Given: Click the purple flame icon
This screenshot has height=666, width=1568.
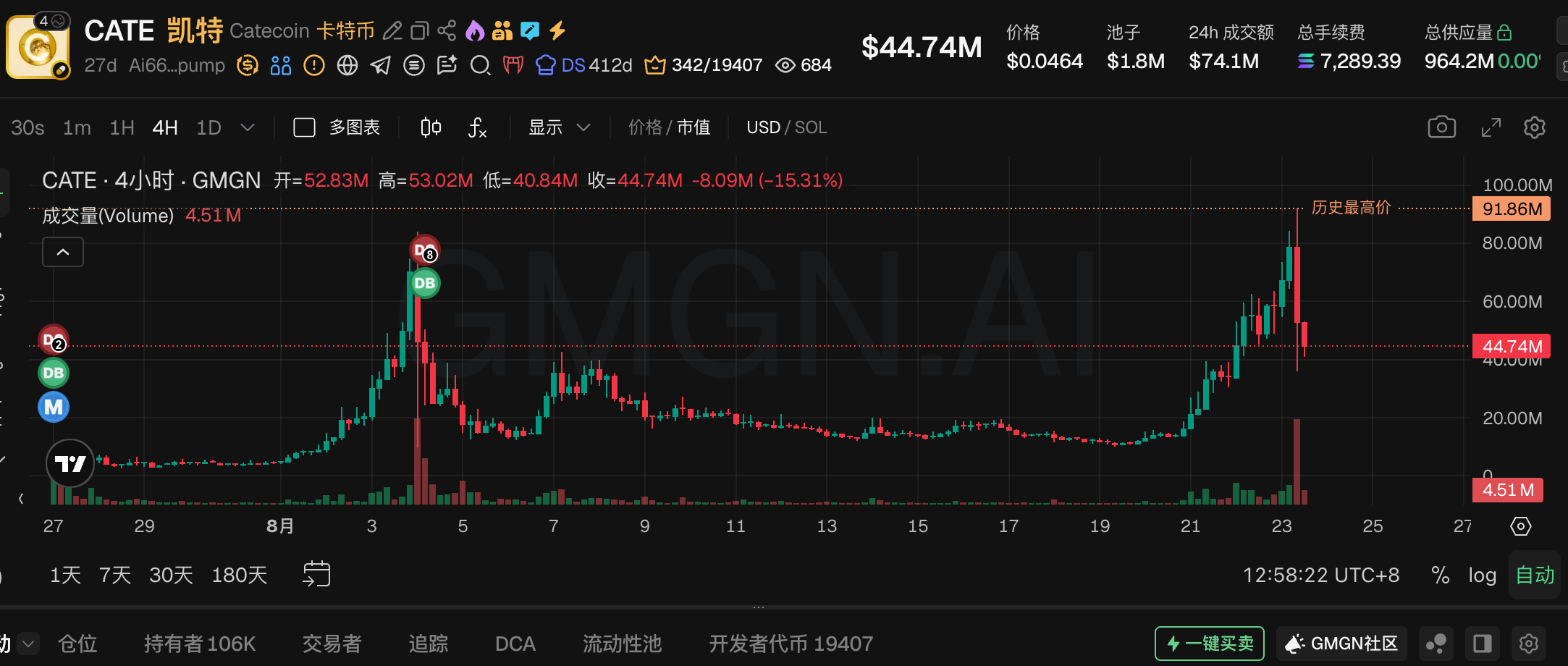Looking at the screenshot, I should [474, 31].
